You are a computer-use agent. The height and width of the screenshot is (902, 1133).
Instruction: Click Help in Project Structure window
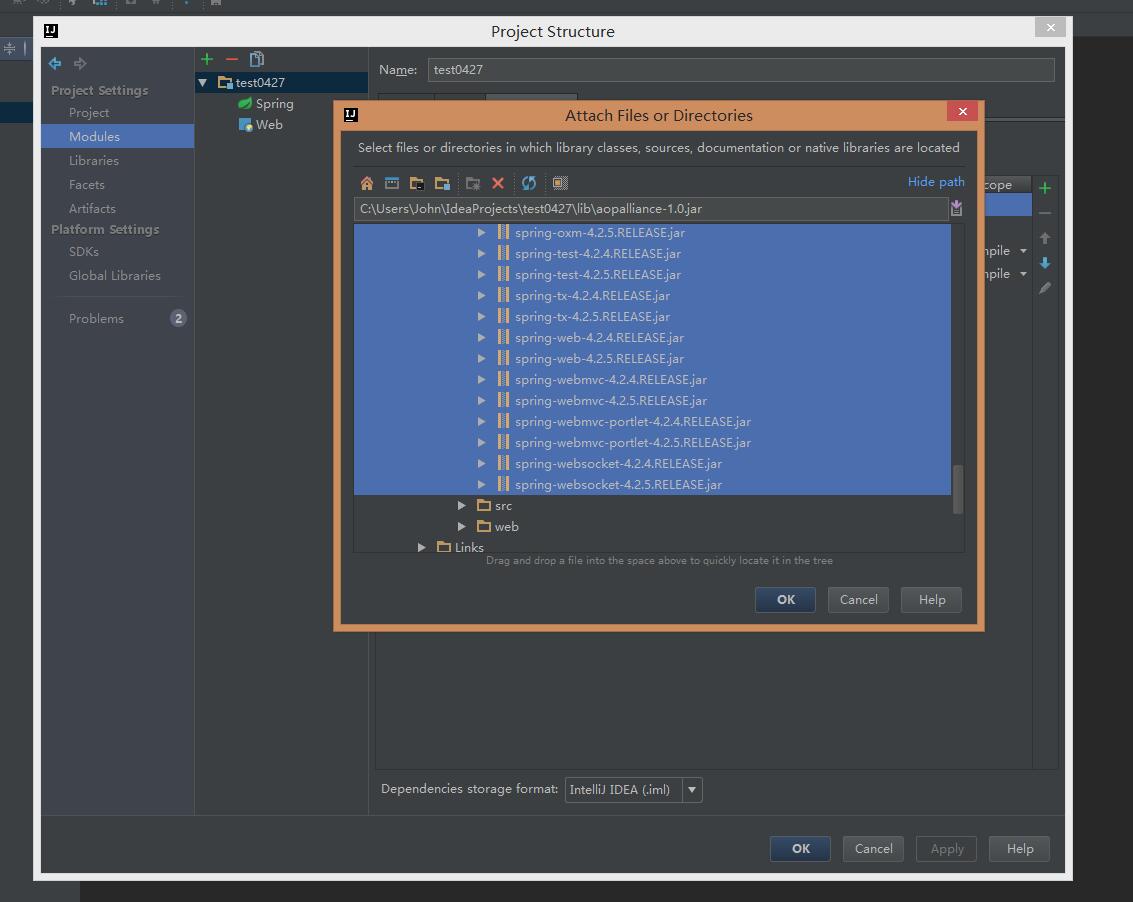pos(1020,849)
